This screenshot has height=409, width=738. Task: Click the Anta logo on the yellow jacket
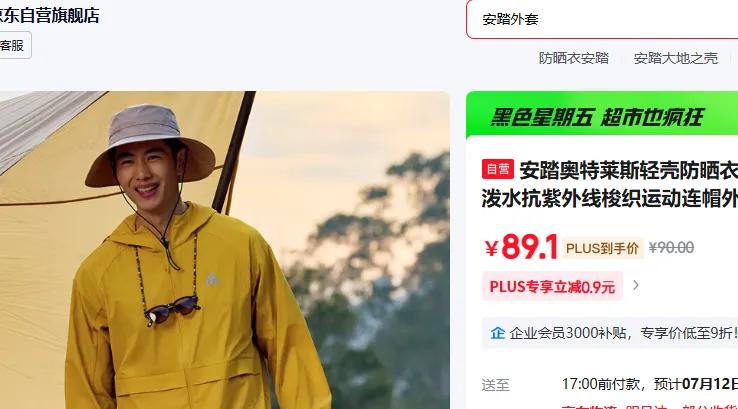(x=213, y=279)
